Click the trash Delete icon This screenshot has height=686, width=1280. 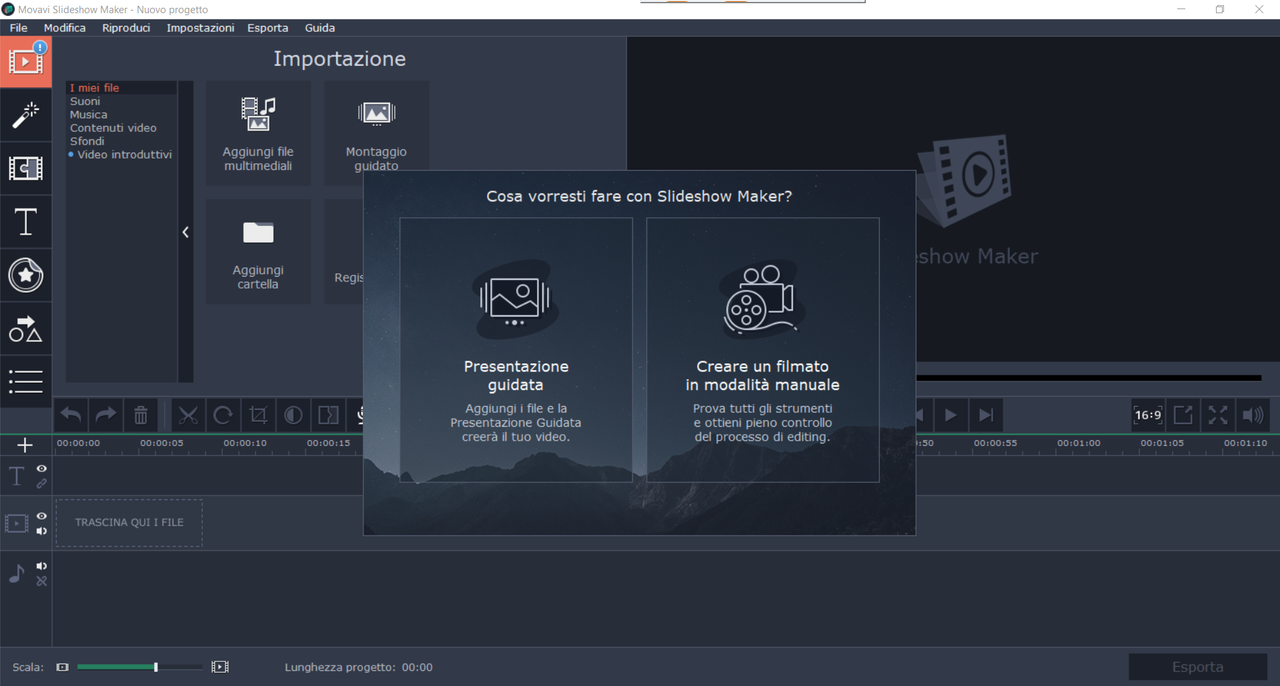click(140, 414)
